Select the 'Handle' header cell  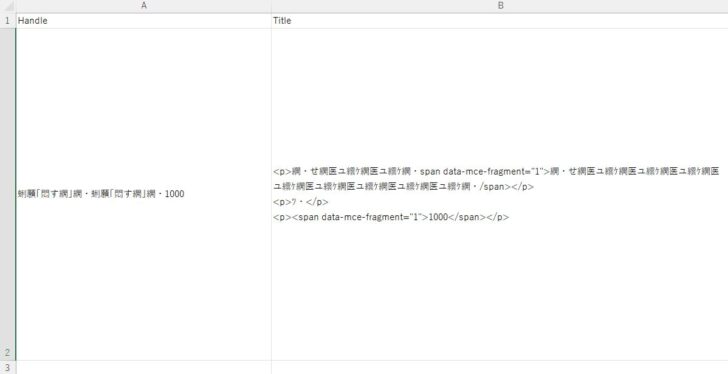(x=143, y=21)
